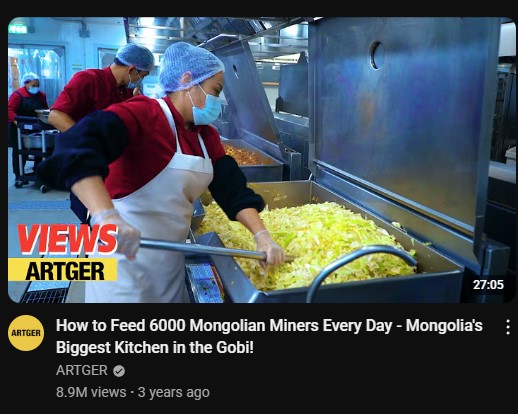Click the cook's blue hairnet
Viewport: 518px width, 414px height.
click(190, 67)
